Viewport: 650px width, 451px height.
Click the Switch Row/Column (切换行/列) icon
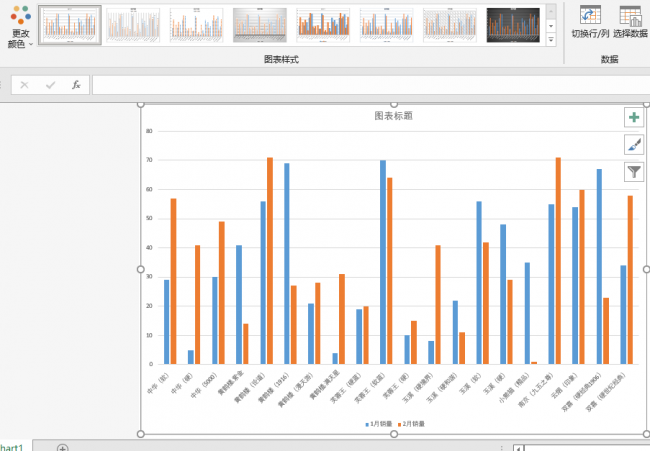tap(590, 16)
